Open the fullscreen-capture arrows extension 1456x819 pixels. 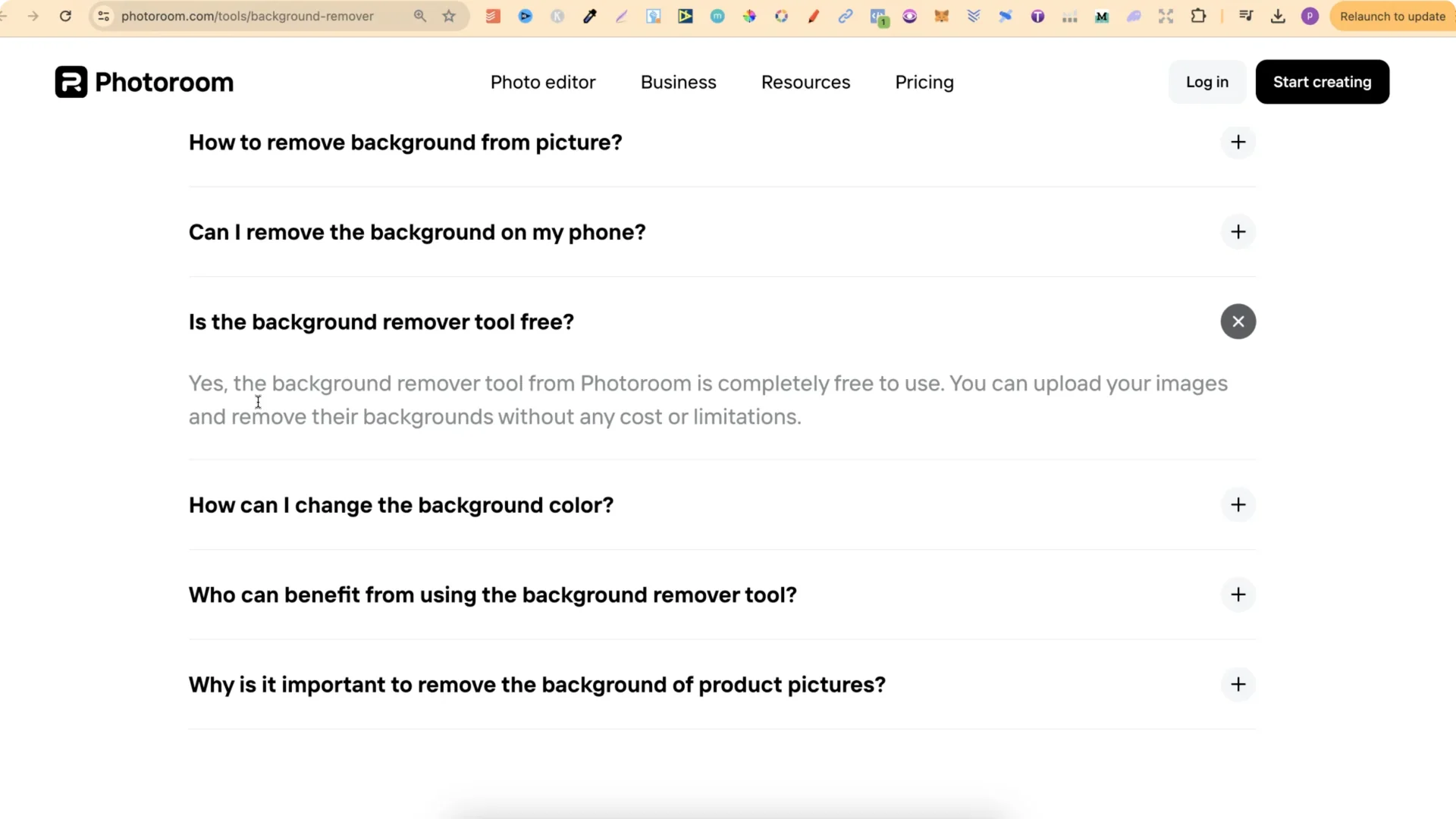click(1166, 16)
